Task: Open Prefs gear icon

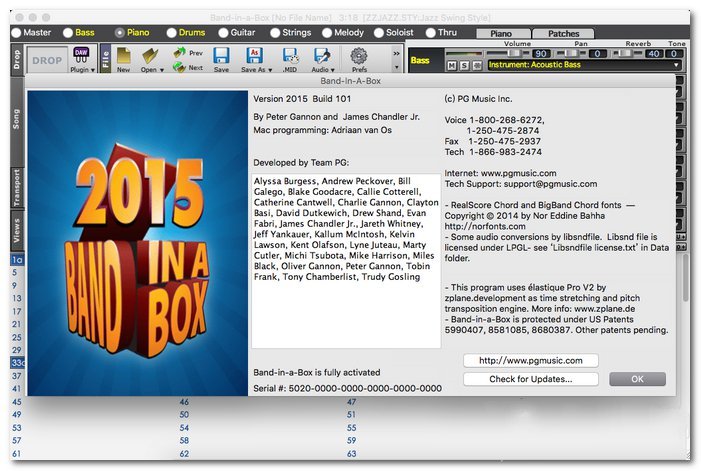Action: pyautogui.click(x=359, y=56)
